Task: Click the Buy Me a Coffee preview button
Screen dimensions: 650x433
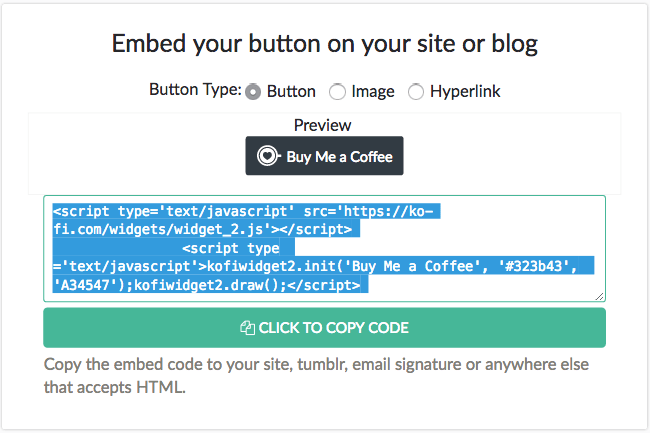Action: (x=324, y=156)
